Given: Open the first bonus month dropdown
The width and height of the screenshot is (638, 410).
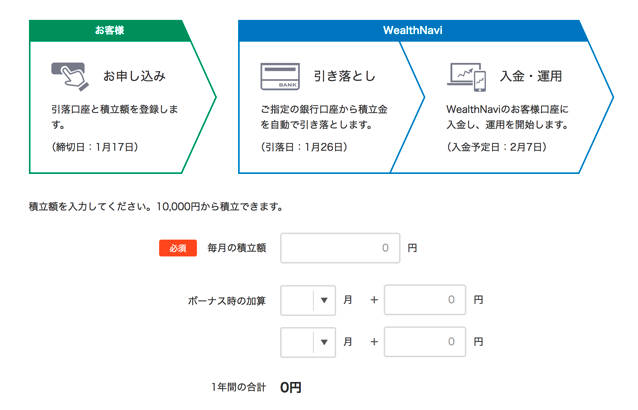Looking at the screenshot, I should 308,300.
